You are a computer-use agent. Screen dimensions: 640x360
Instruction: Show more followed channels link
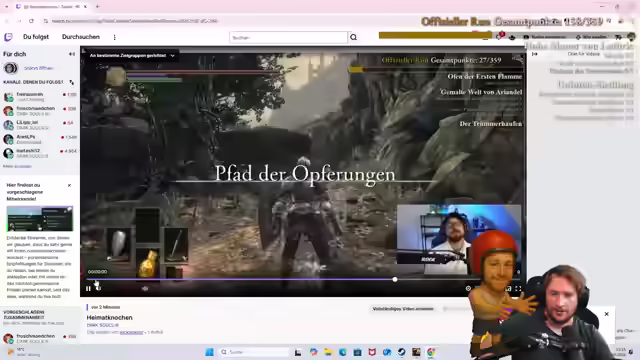click(x=17, y=167)
